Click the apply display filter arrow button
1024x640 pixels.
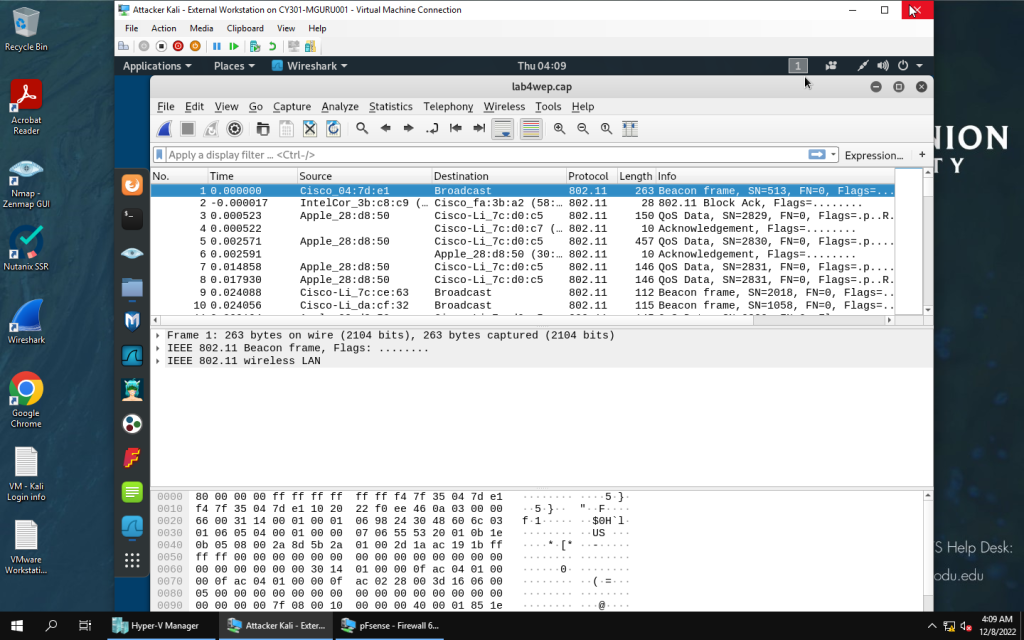[817, 155]
